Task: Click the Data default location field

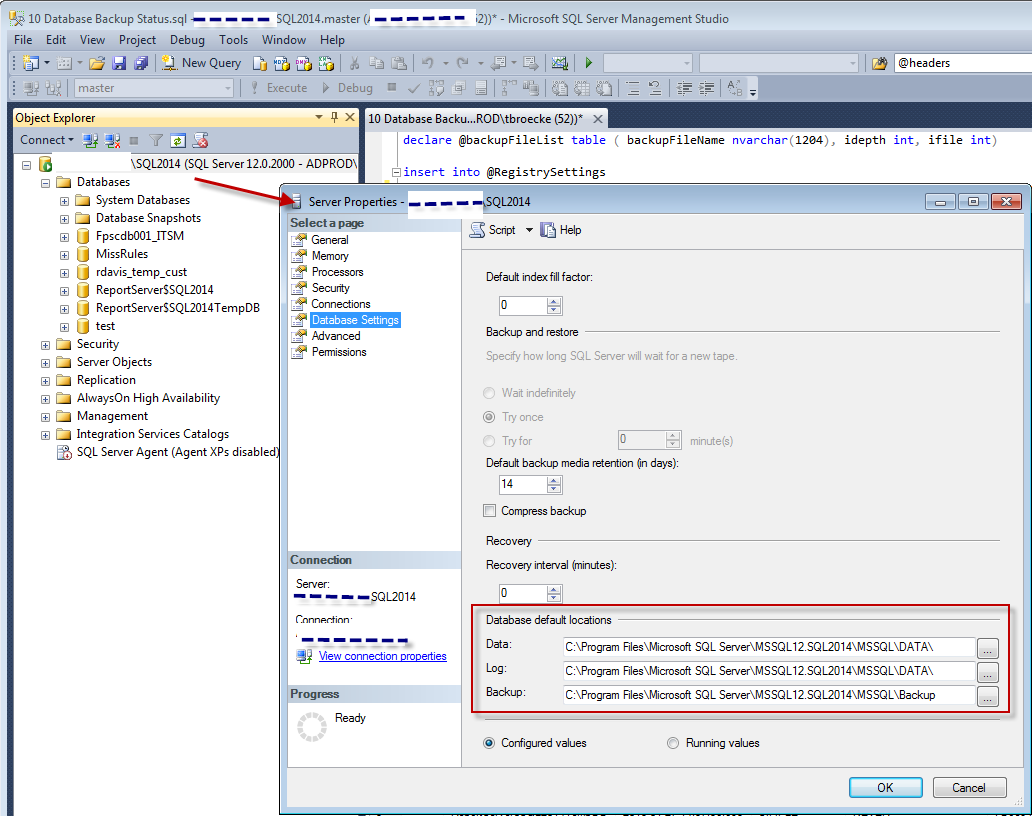Action: tap(767, 647)
